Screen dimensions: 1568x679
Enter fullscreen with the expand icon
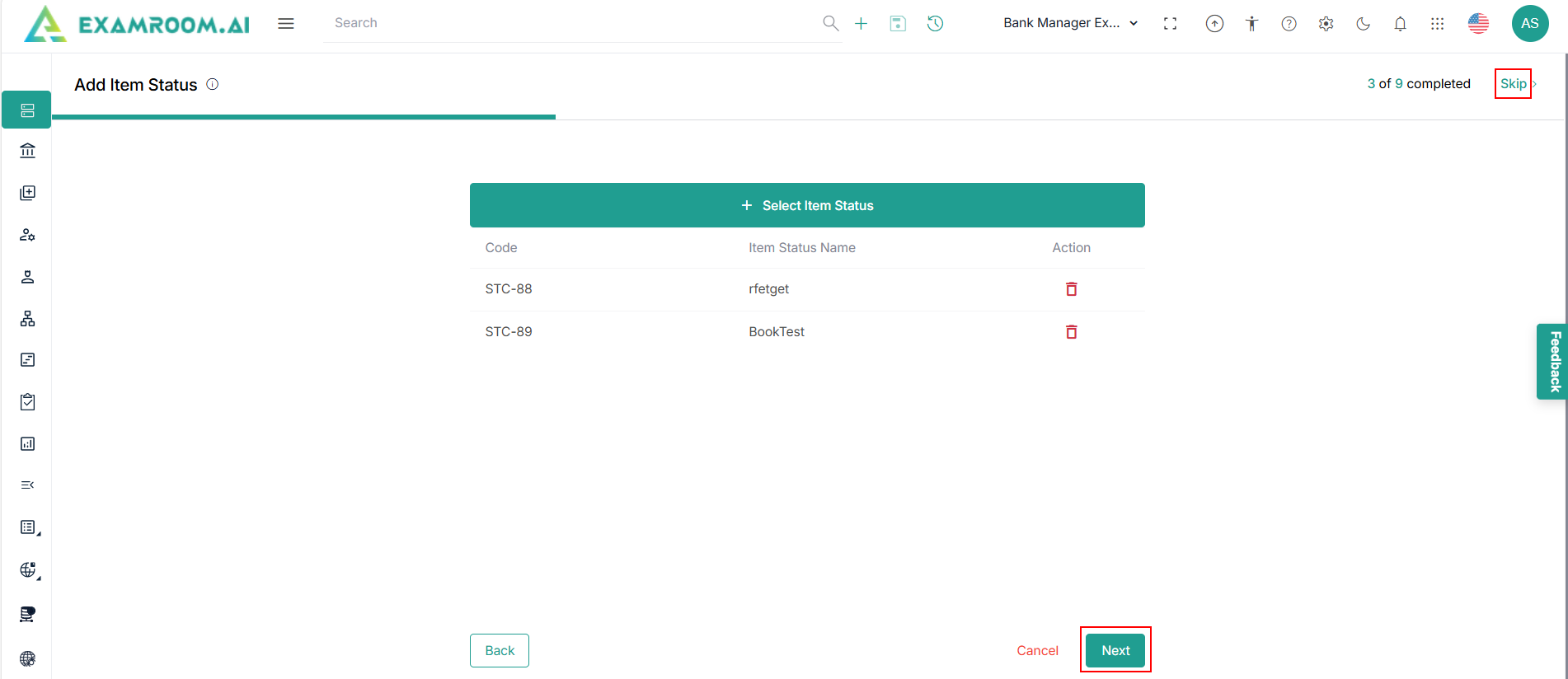(x=1170, y=24)
